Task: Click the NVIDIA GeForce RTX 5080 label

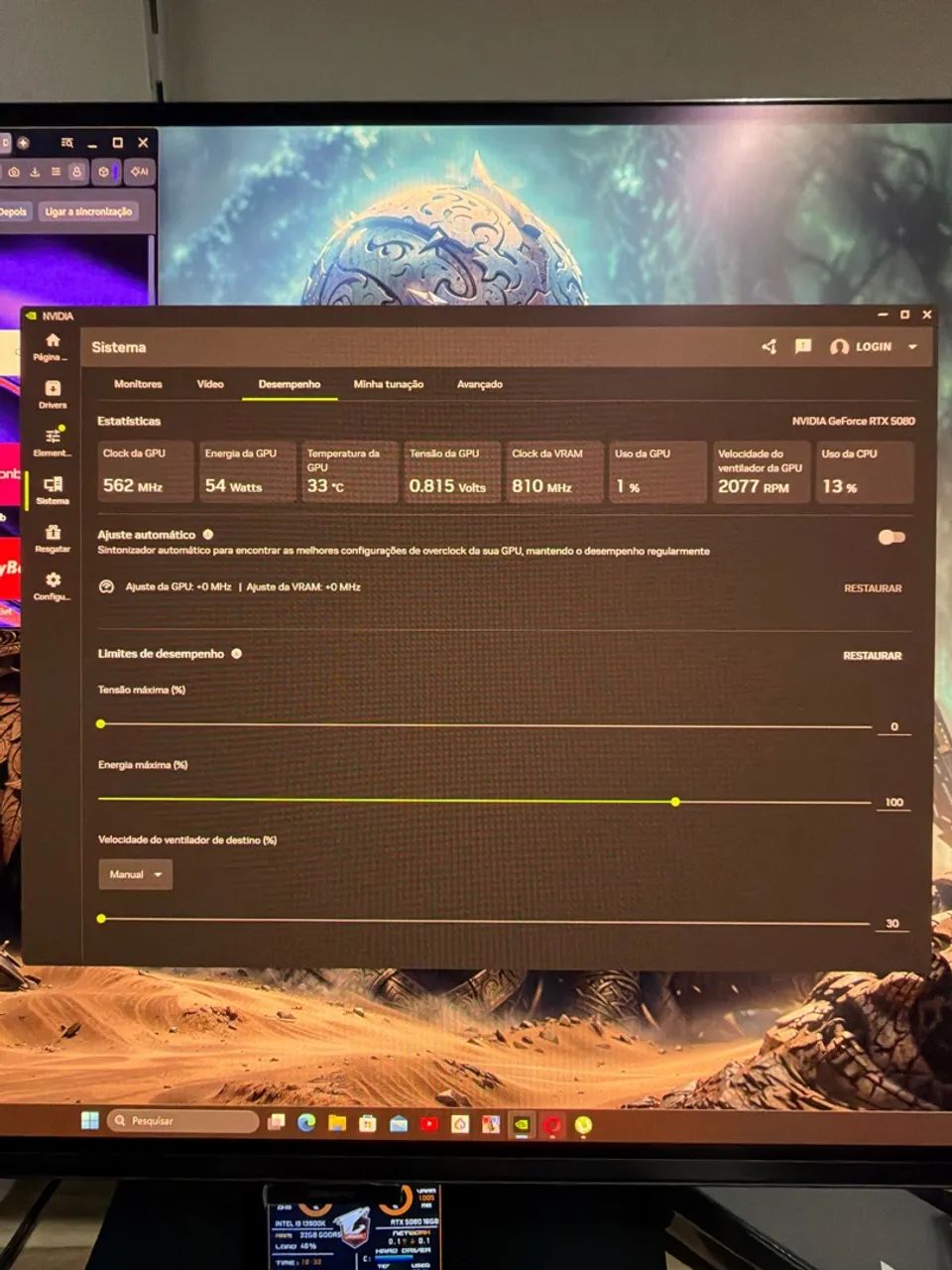Action: (x=853, y=421)
